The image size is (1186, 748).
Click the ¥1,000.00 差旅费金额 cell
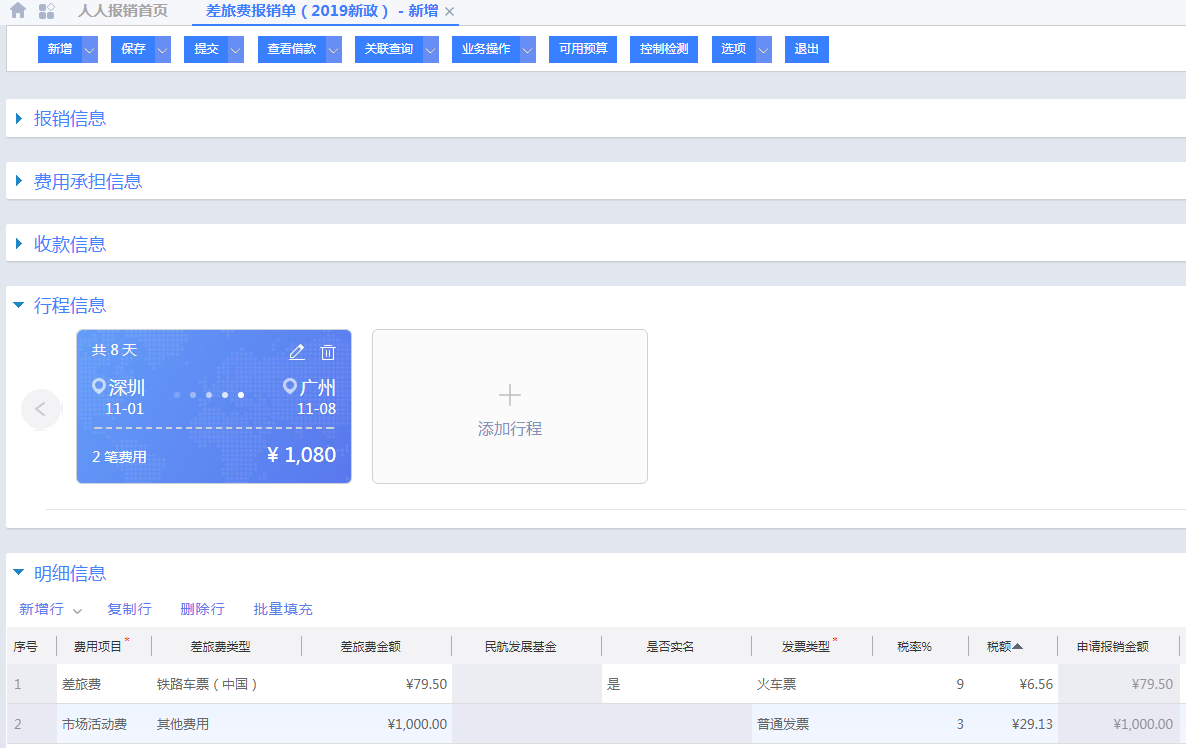(x=377, y=725)
